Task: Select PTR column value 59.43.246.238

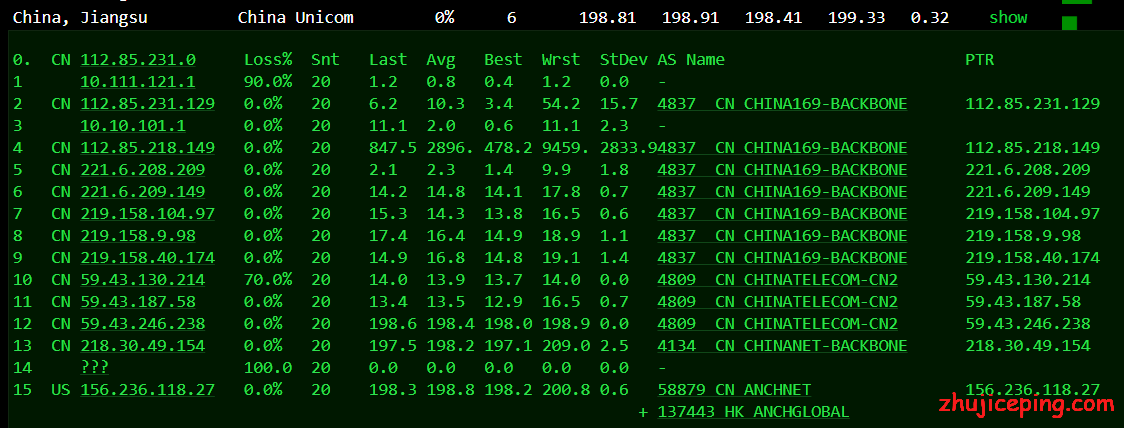Action: 1027,323
